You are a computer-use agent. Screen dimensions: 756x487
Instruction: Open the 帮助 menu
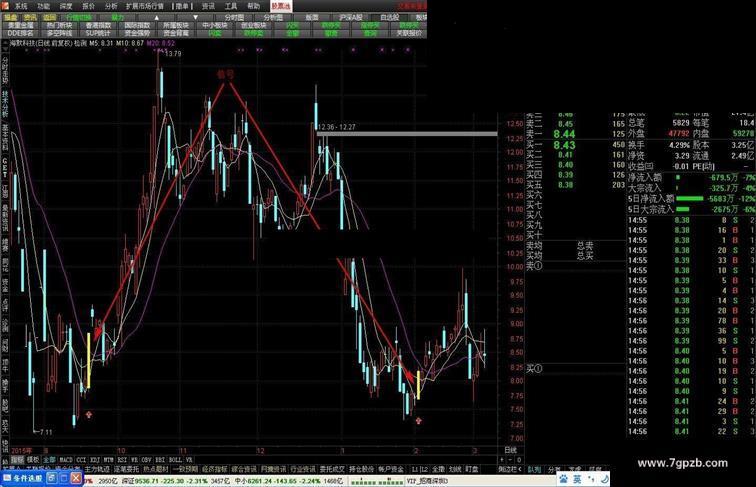pos(254,6)
